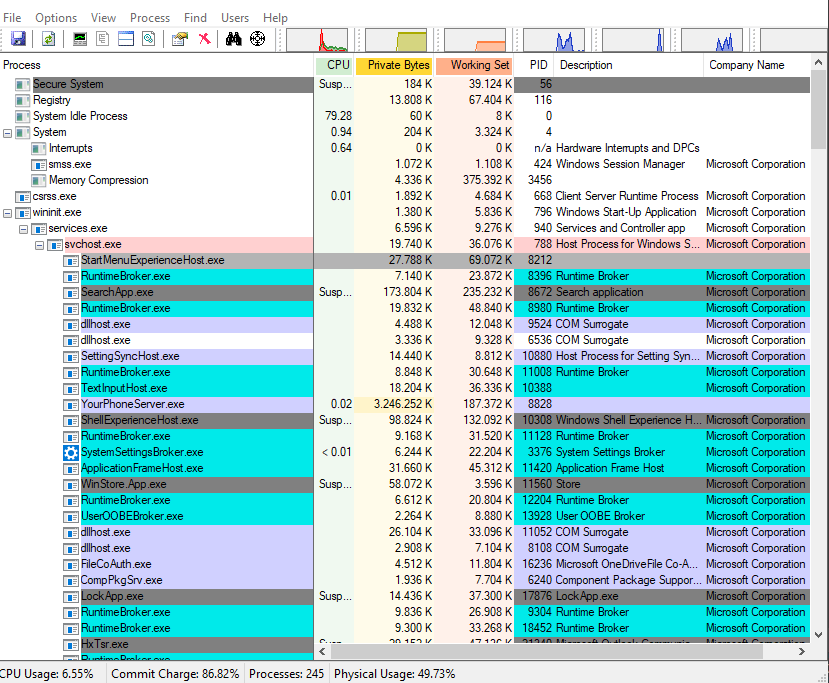
Task: Click the horizontal scrollbar right arrow
Action: pos(802,652)
